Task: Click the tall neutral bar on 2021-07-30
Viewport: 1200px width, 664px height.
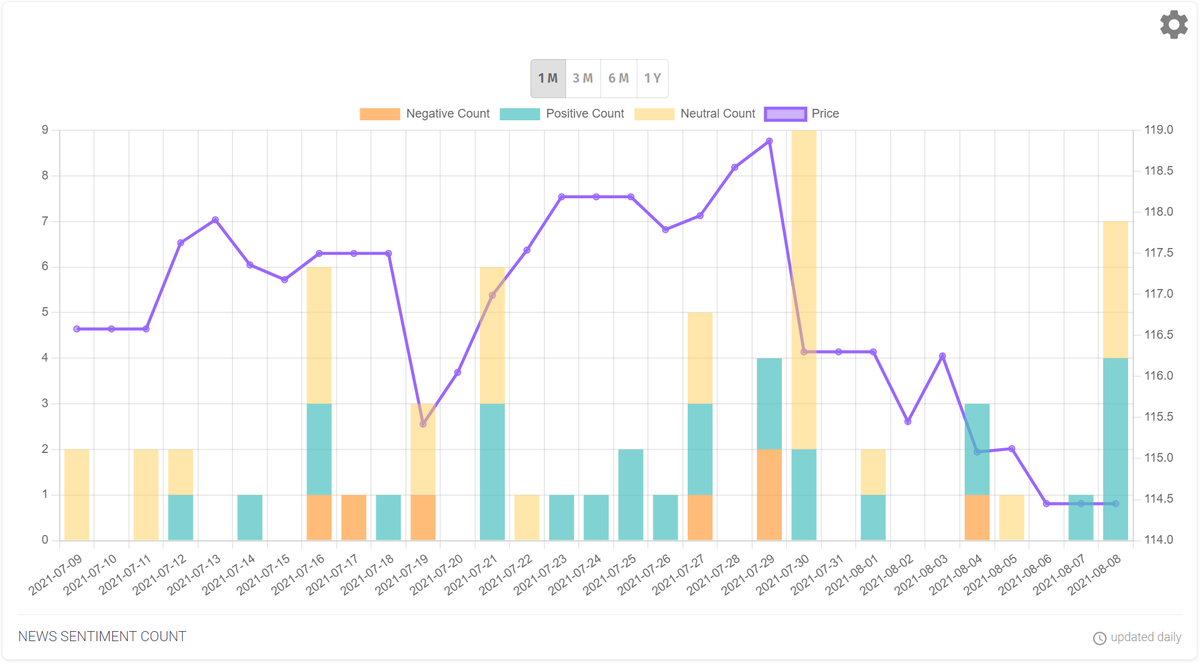Action: tap(804, 289)
